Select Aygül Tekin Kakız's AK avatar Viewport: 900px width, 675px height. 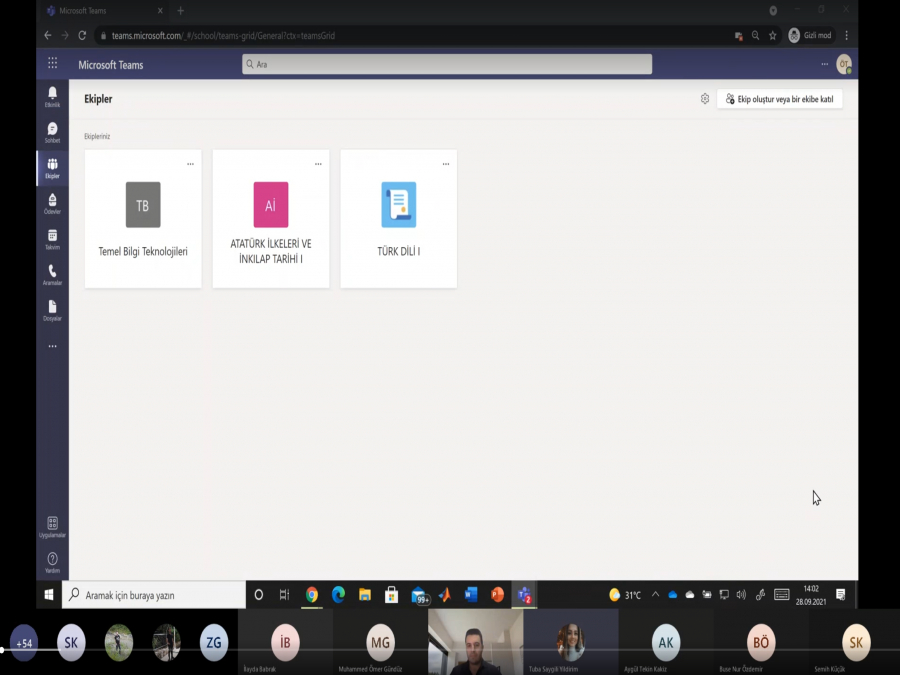[666, 642]
